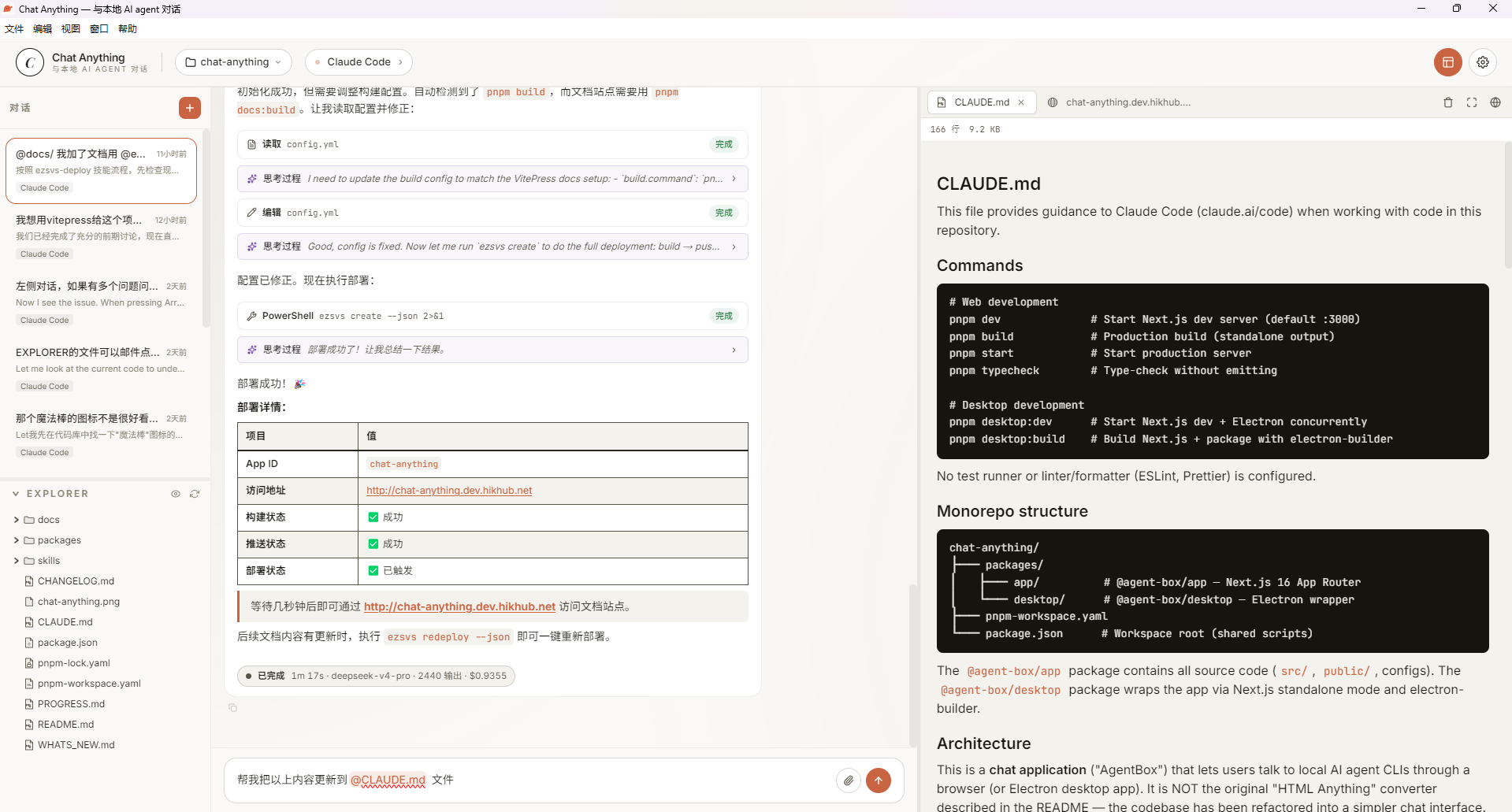Click the file icon next to CHANGELOG.md
Image resolution: width=1512 pixels, height=812 pixels.
29,581
